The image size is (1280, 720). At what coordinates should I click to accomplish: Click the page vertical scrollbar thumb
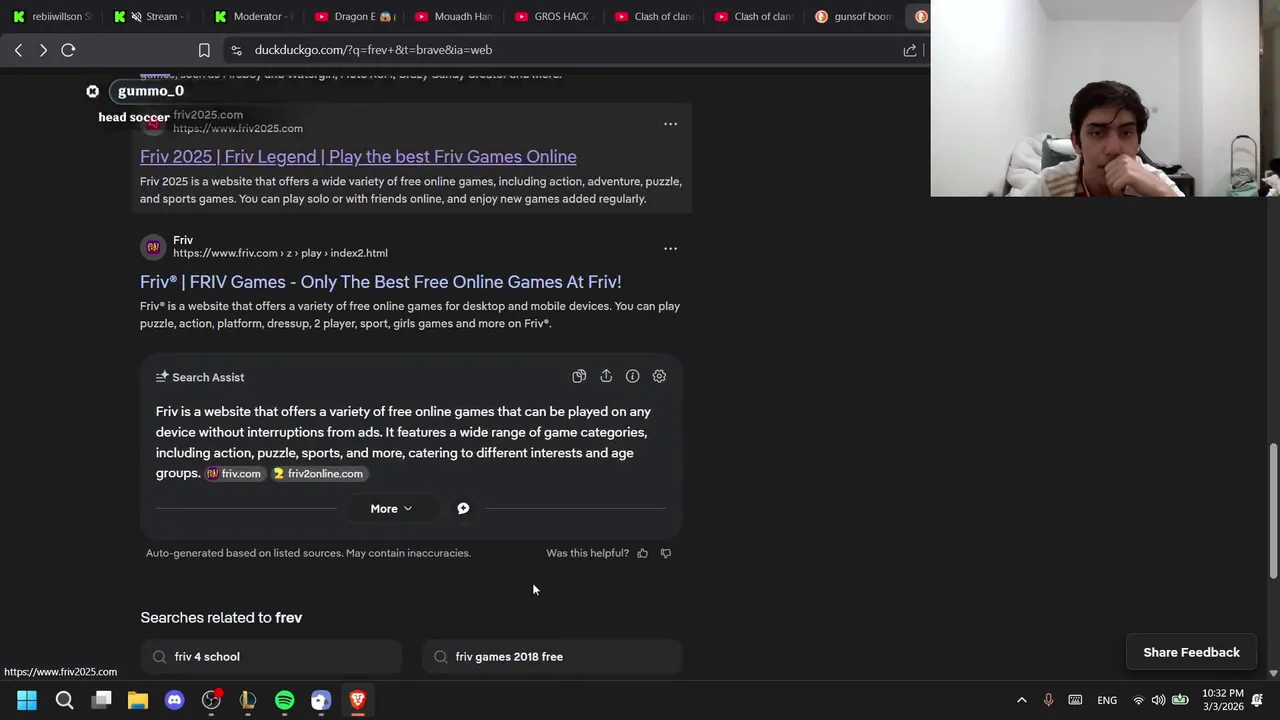(x=1273, y=510)
